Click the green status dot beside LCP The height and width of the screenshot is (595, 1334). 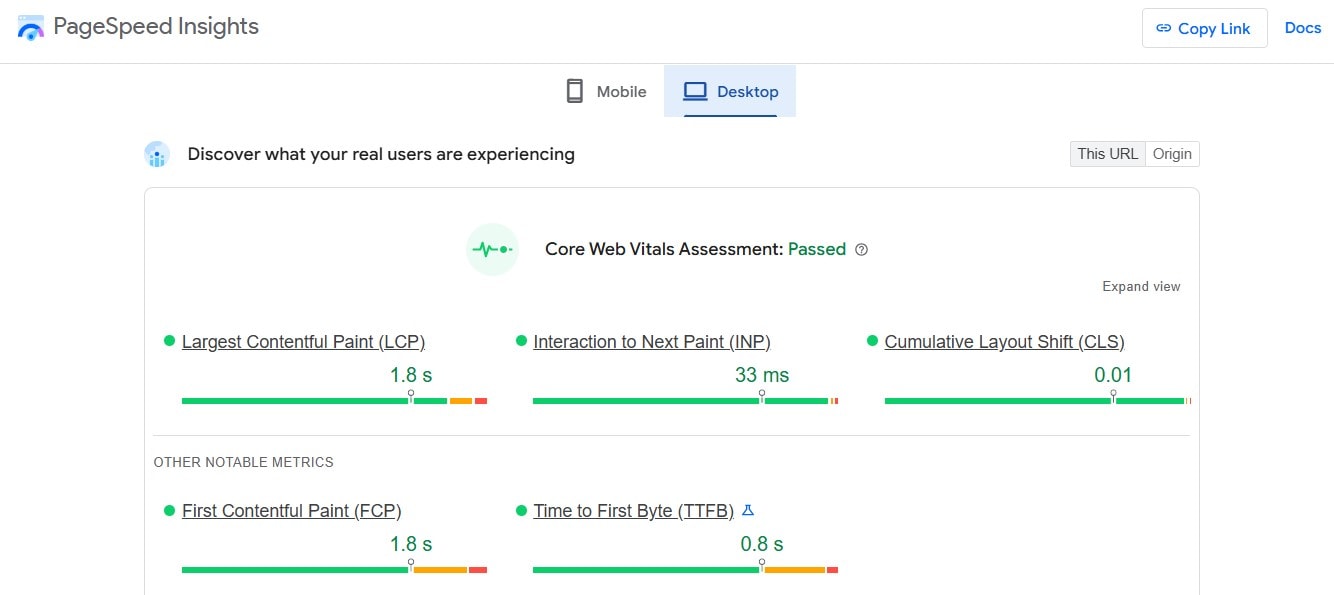(x=169, y=341)
